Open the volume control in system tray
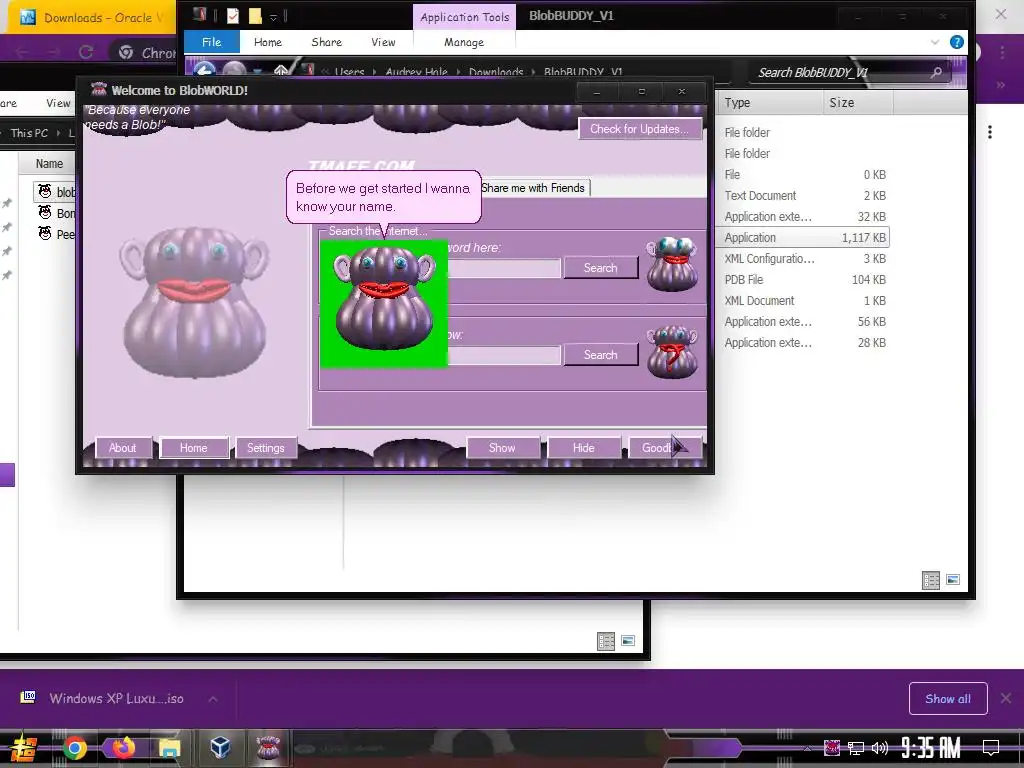The height and width of the screenshot is (768, 1024). (880, 748)
